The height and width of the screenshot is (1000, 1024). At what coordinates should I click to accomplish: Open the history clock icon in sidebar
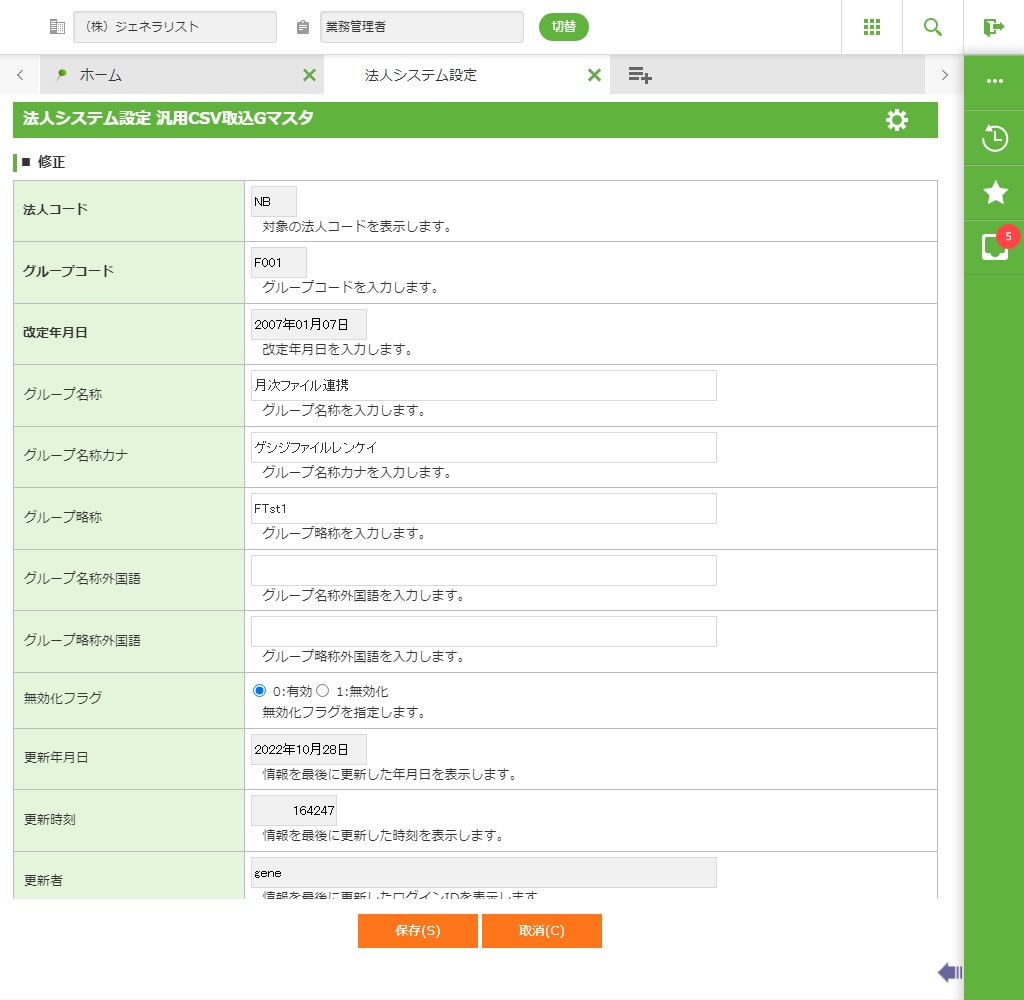(994, 138)
